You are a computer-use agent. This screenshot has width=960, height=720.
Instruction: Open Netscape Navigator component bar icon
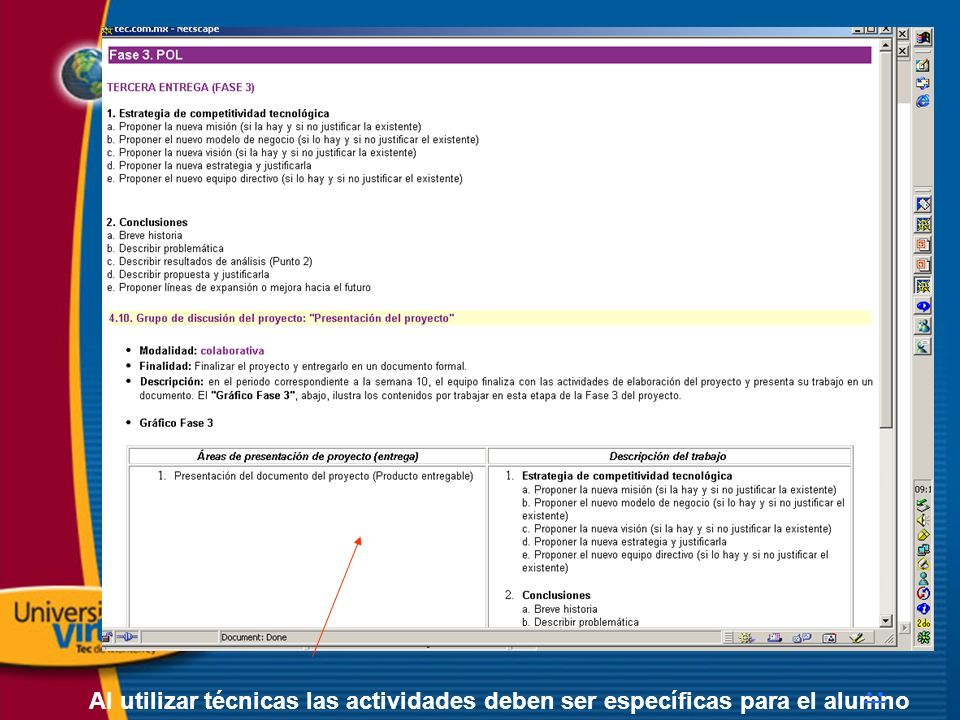point(746,638)
